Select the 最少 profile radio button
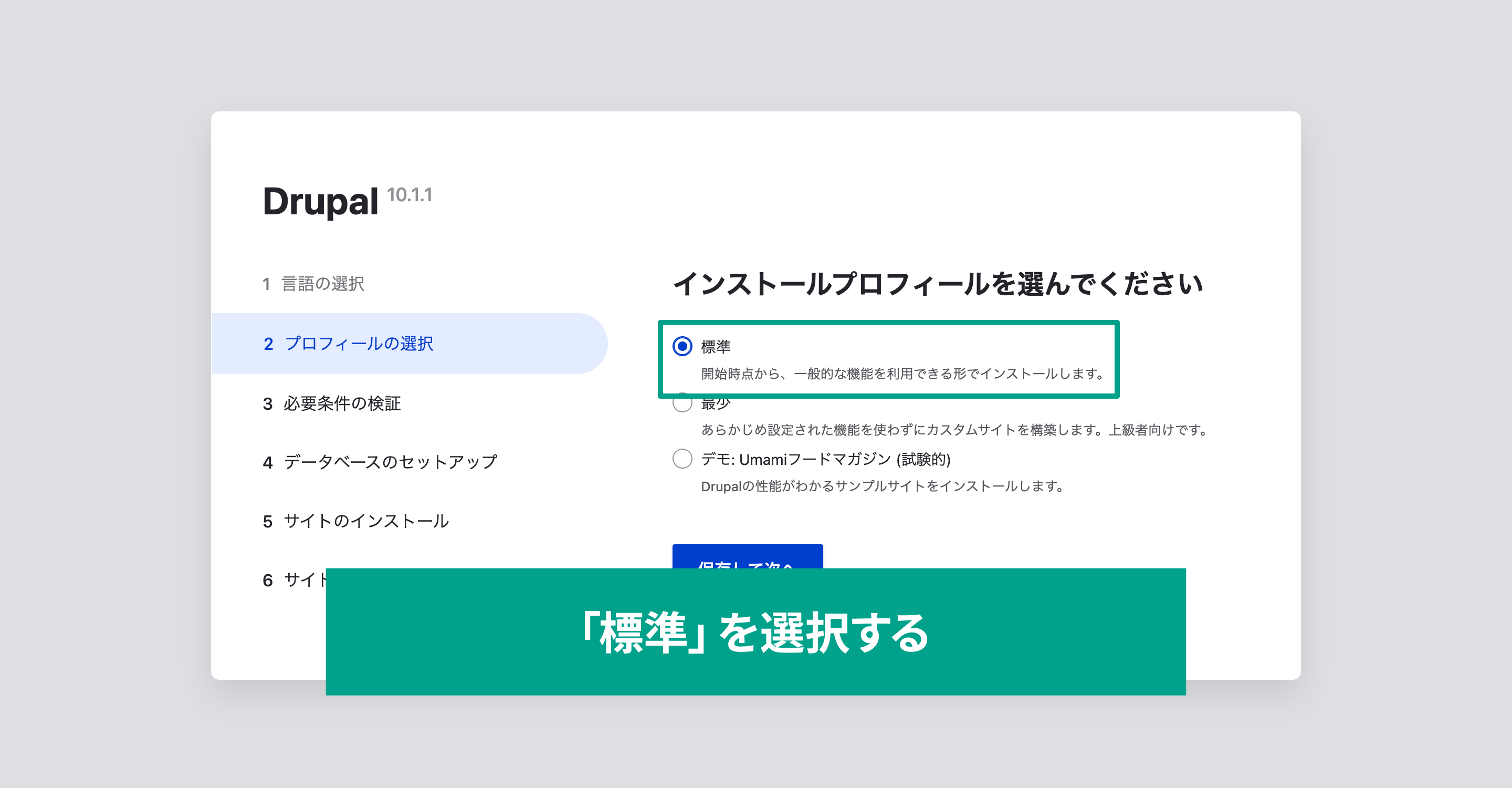The height and width of the screenshot is (788, 1512). tap(682, 405)
